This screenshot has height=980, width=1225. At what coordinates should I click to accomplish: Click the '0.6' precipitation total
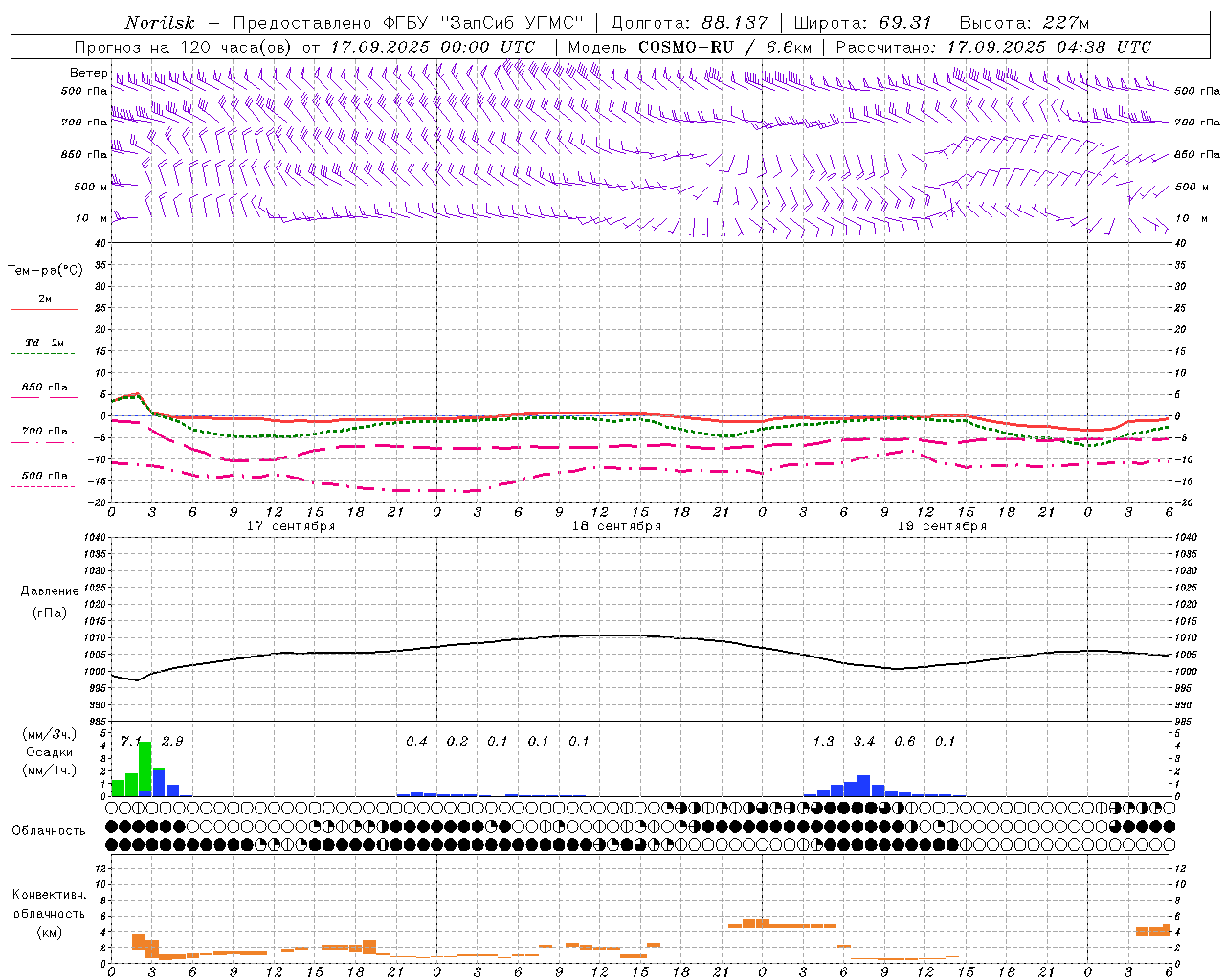pyautogui.click(x=904, y=742)
